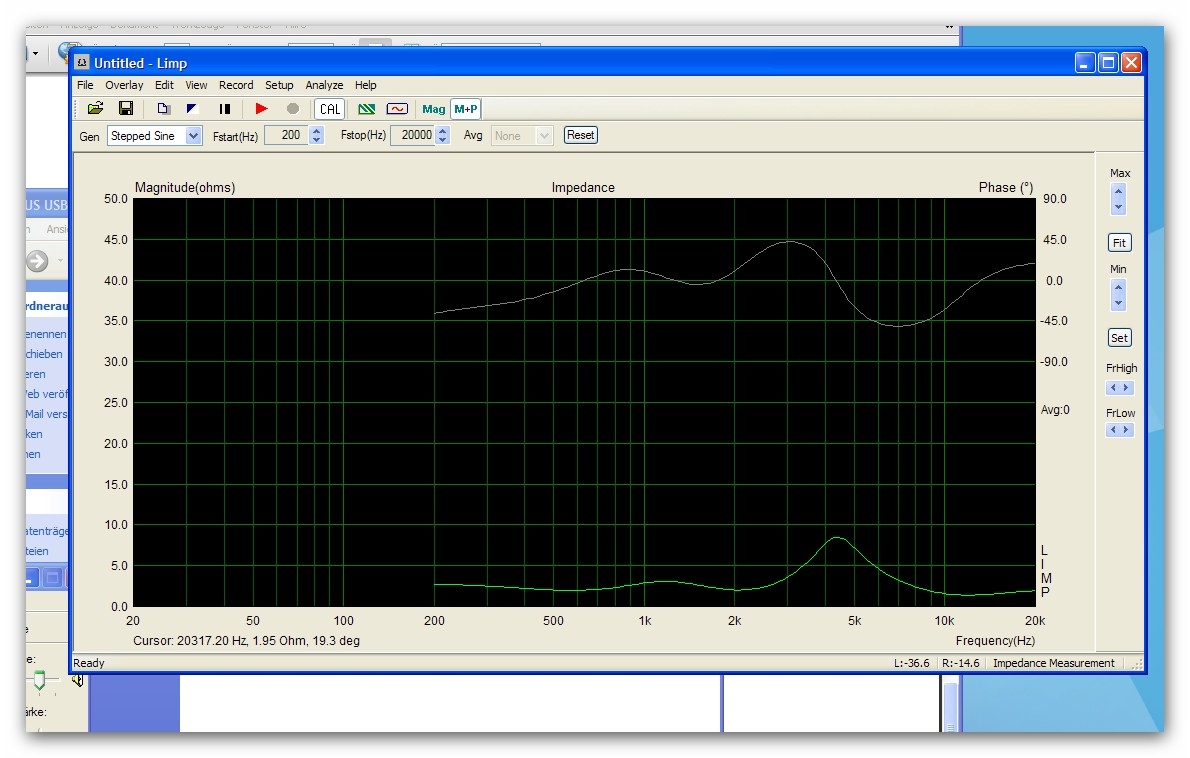Click the vertical bars pause icon
The image size is (1190, 758).
(x=225, y=109)
